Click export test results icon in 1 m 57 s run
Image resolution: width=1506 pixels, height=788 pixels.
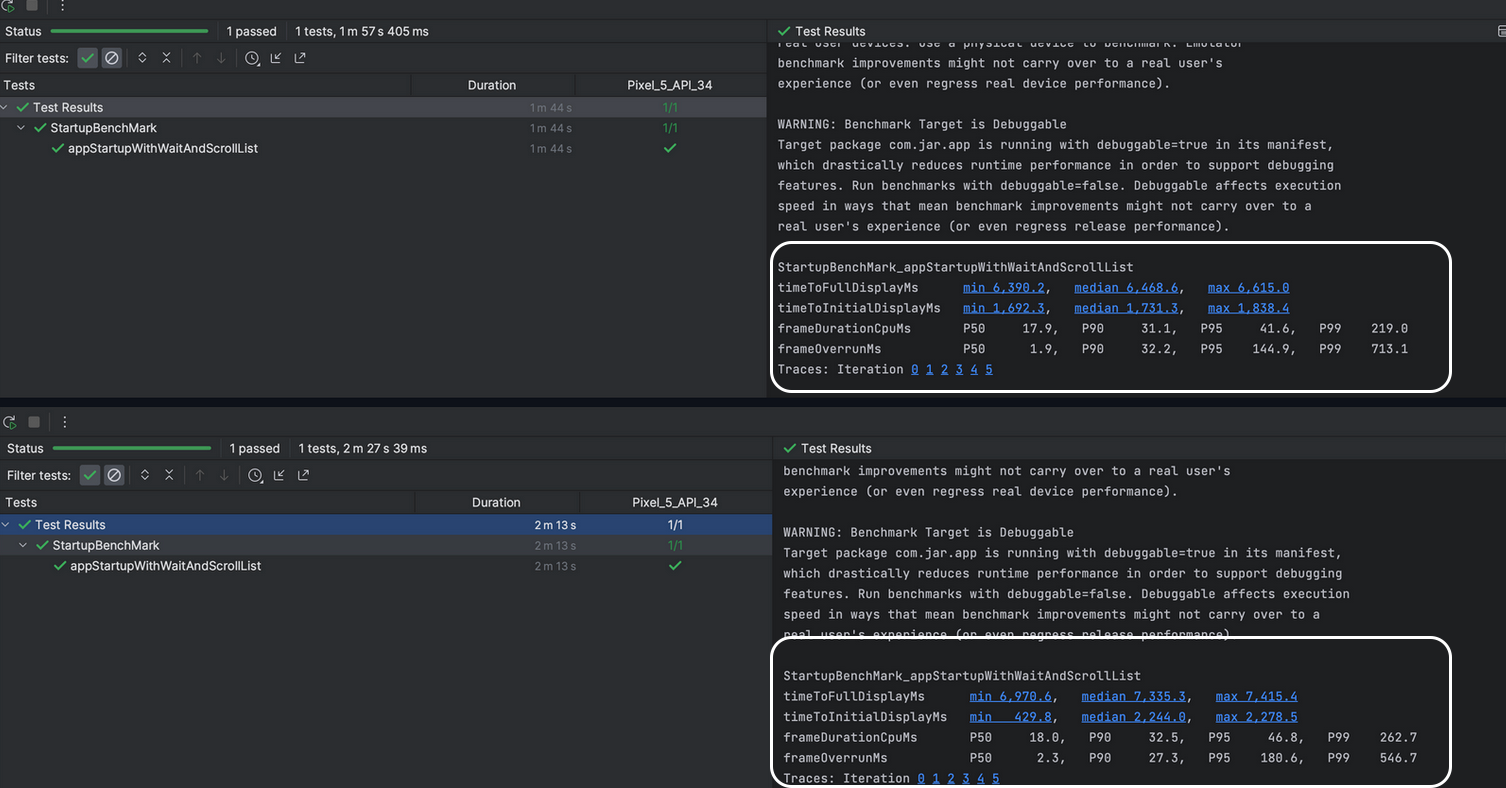click(300, 58)
